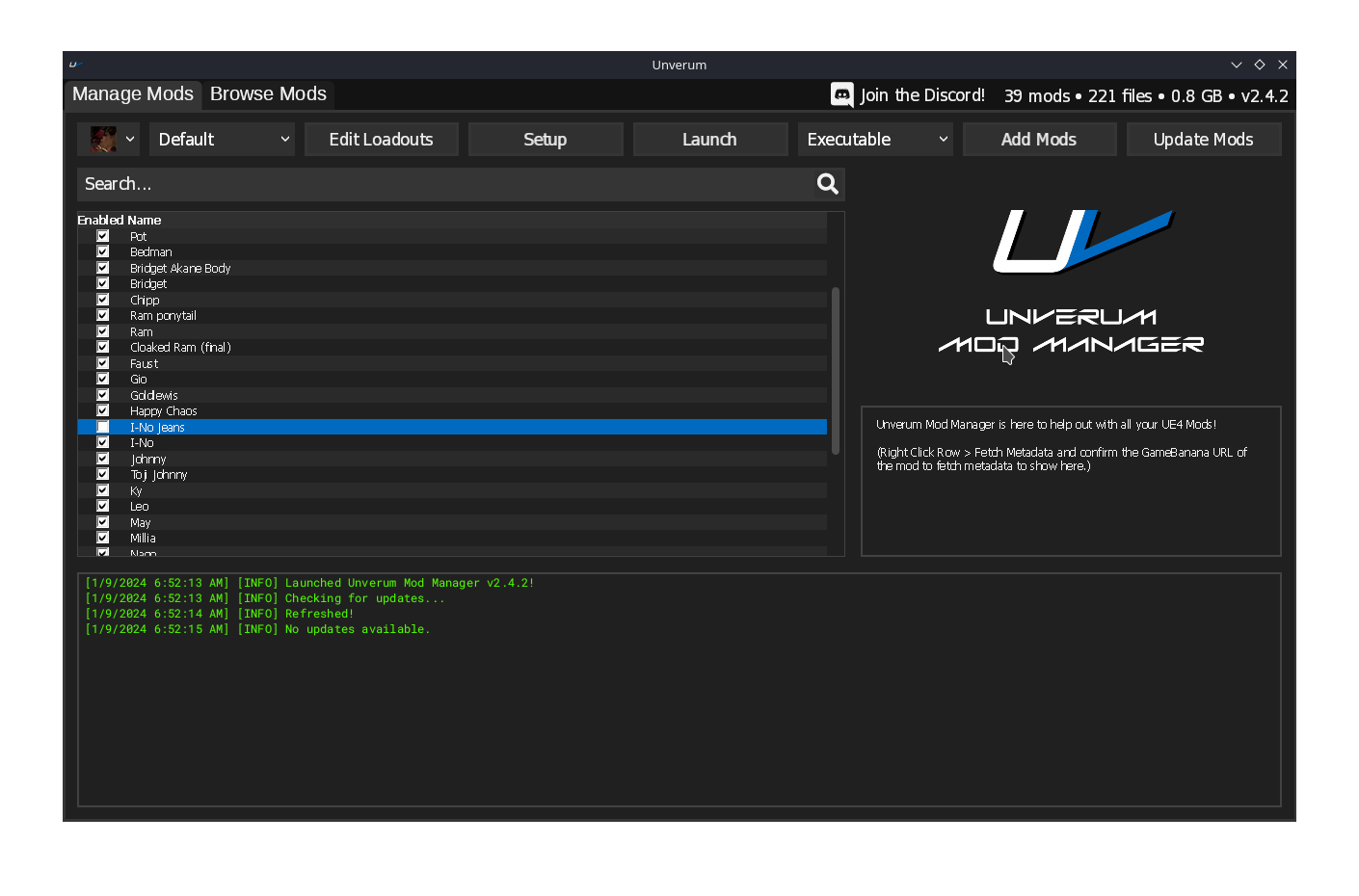Focus the Search mods field
Screen dimensions: 1359x896
[446, 184]
